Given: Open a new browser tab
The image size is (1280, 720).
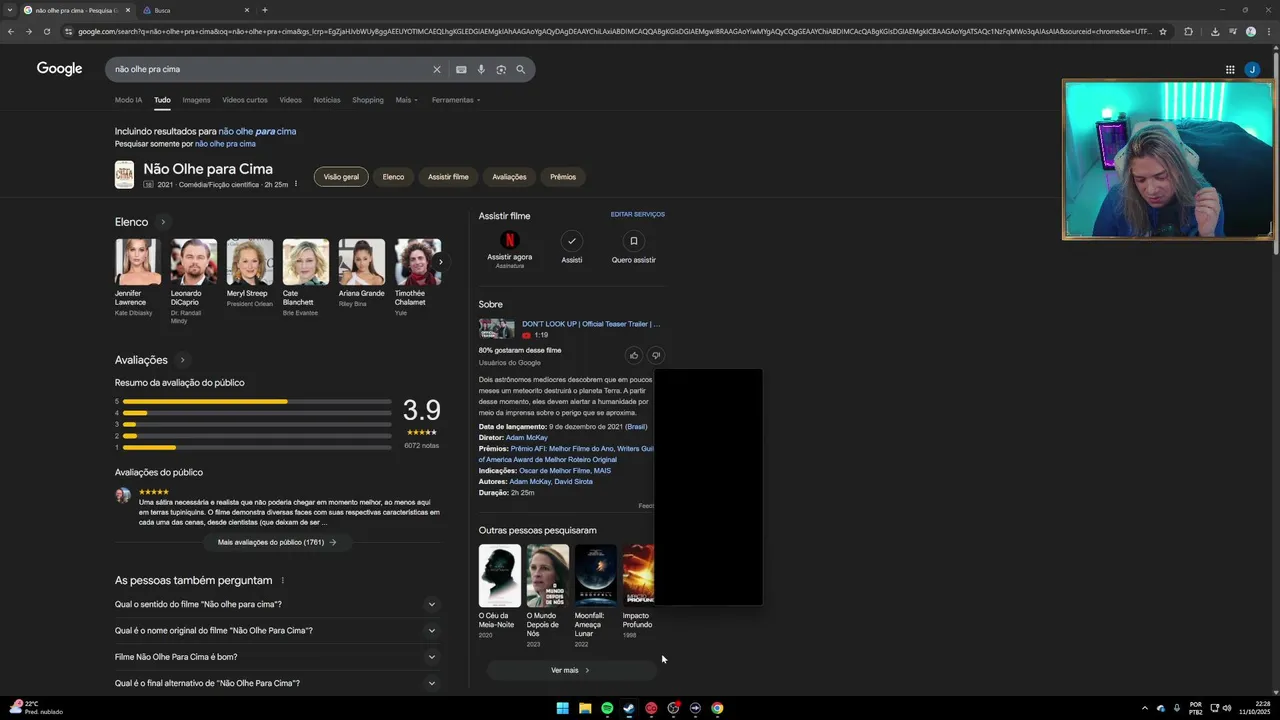Looking at the screenshot, I should click(264, 10).
